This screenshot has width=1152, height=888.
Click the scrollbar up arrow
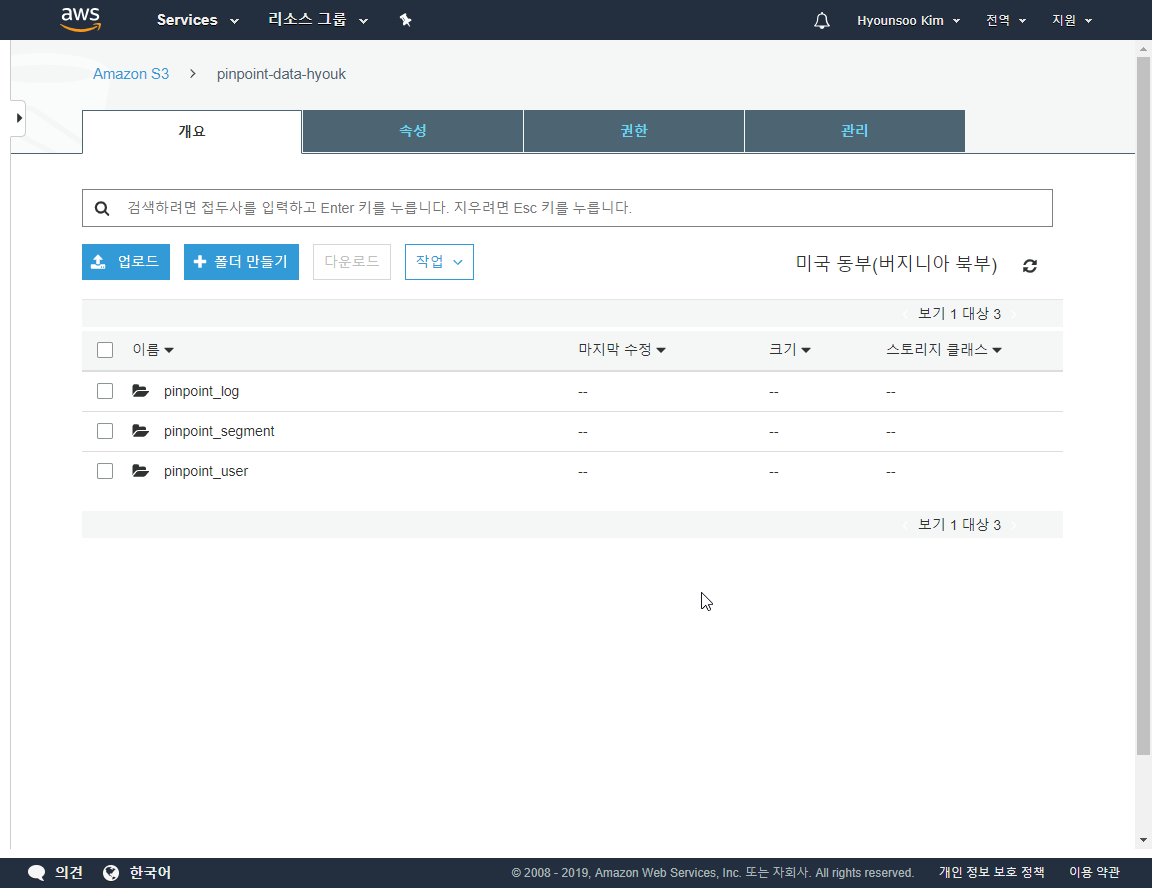[x=1143, y=49]
